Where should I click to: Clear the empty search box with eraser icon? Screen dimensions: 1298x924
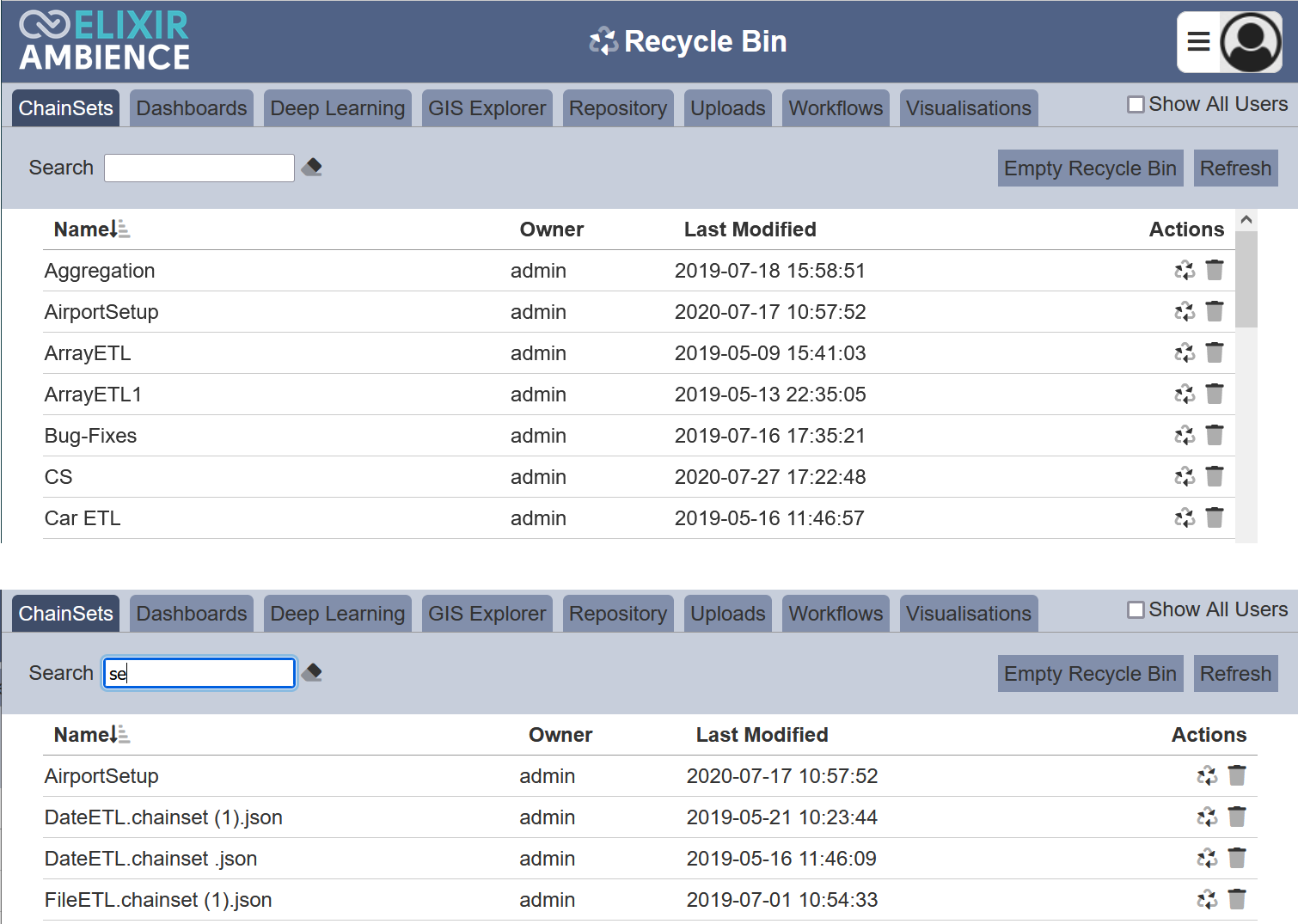click(x=312, y=167)
